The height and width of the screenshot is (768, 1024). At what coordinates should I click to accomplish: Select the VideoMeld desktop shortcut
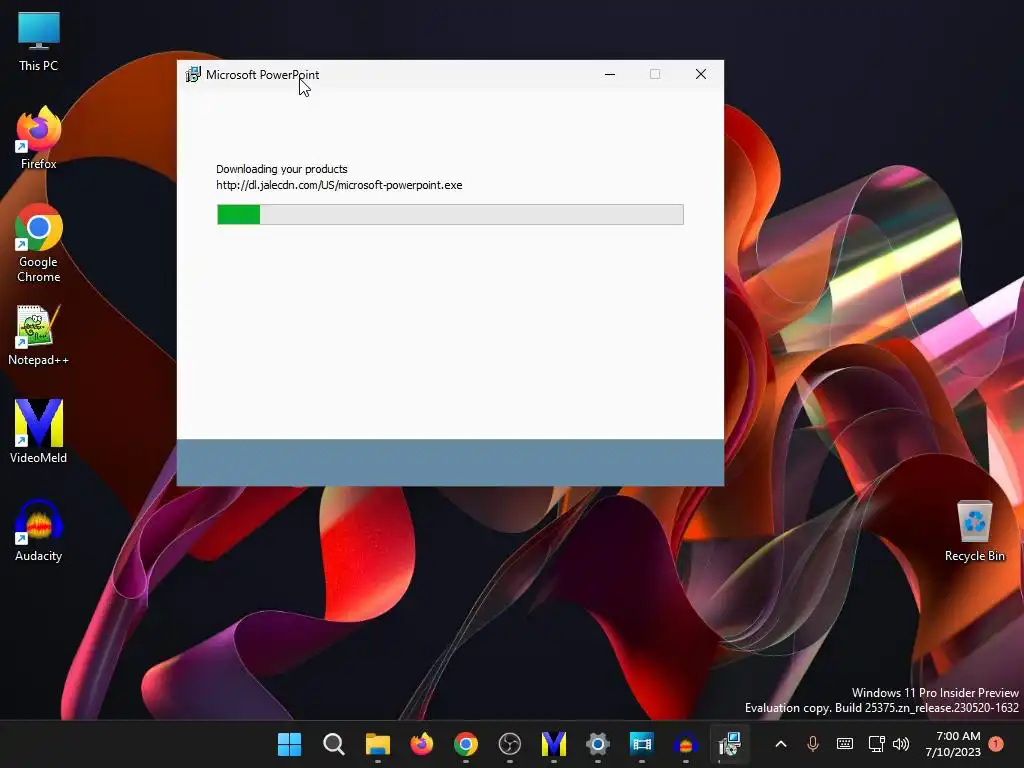(x=39, y=431)
